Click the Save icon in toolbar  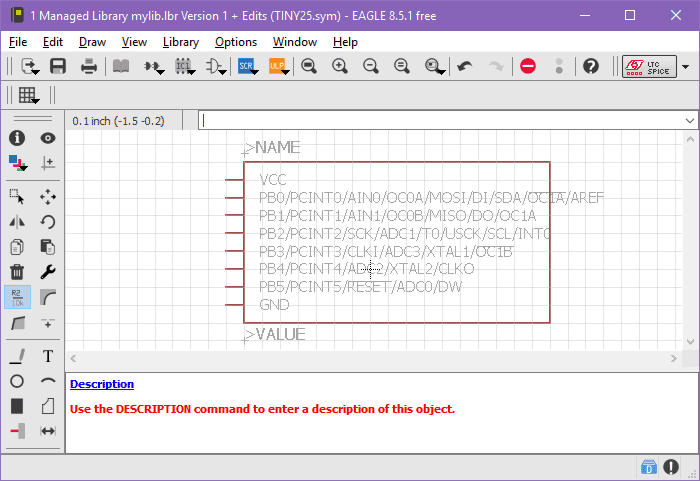click(58, 66)
